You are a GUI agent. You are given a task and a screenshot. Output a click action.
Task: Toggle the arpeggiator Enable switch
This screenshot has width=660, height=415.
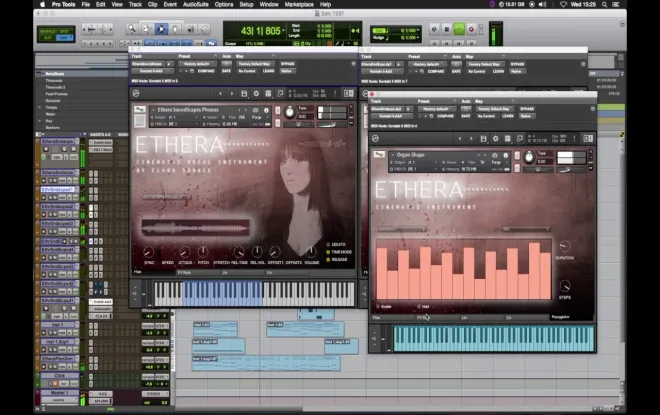tap(378, 306)
